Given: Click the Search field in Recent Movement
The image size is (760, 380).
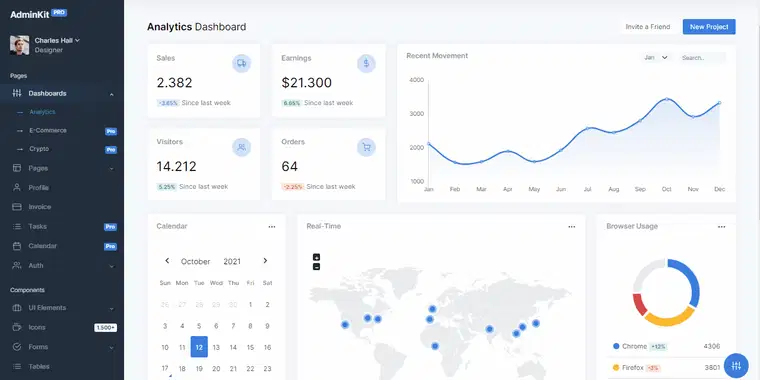Looking at the screenshot, I should point(702,58).
